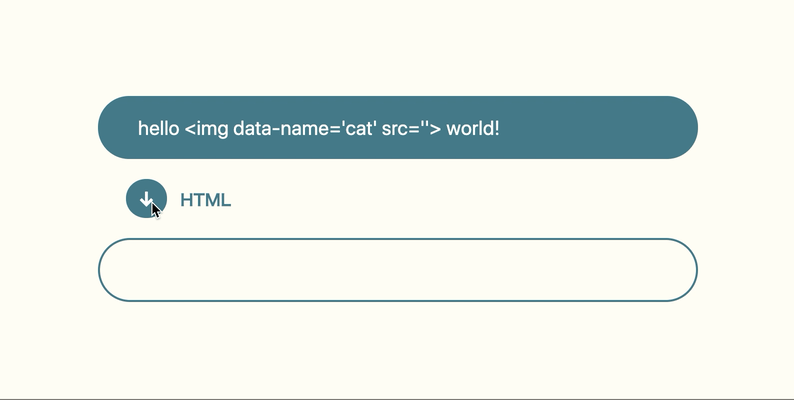
Task: Click the "data-name" attribute name
Action: click(280, 128)
